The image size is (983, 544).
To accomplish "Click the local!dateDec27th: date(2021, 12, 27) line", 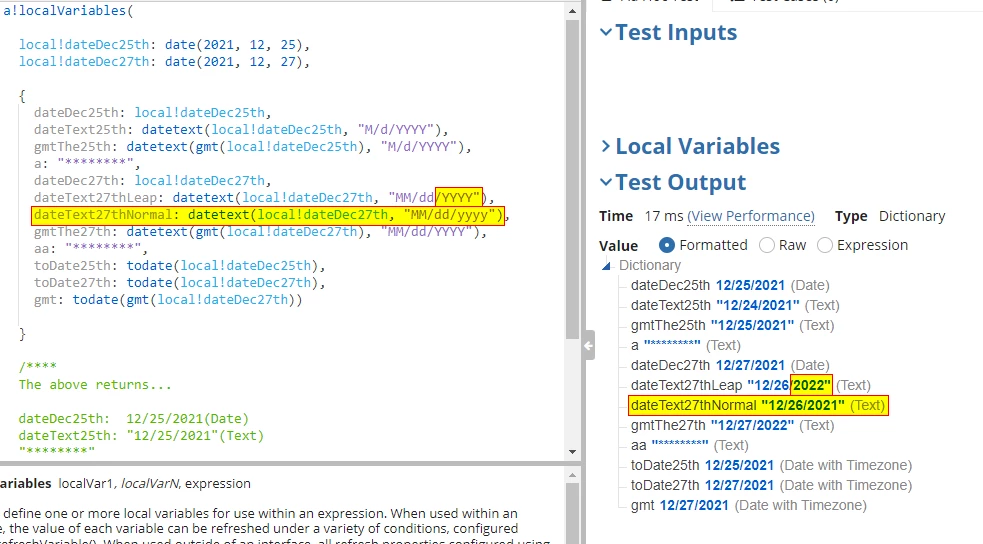I will [164, 62].
